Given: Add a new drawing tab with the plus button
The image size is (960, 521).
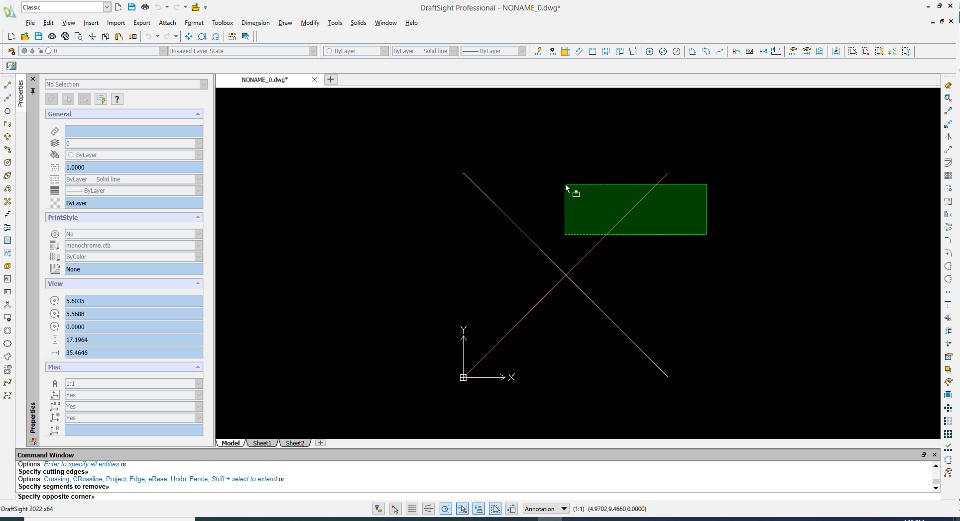Looking at the screenshot, I should [x=331, y=79].
